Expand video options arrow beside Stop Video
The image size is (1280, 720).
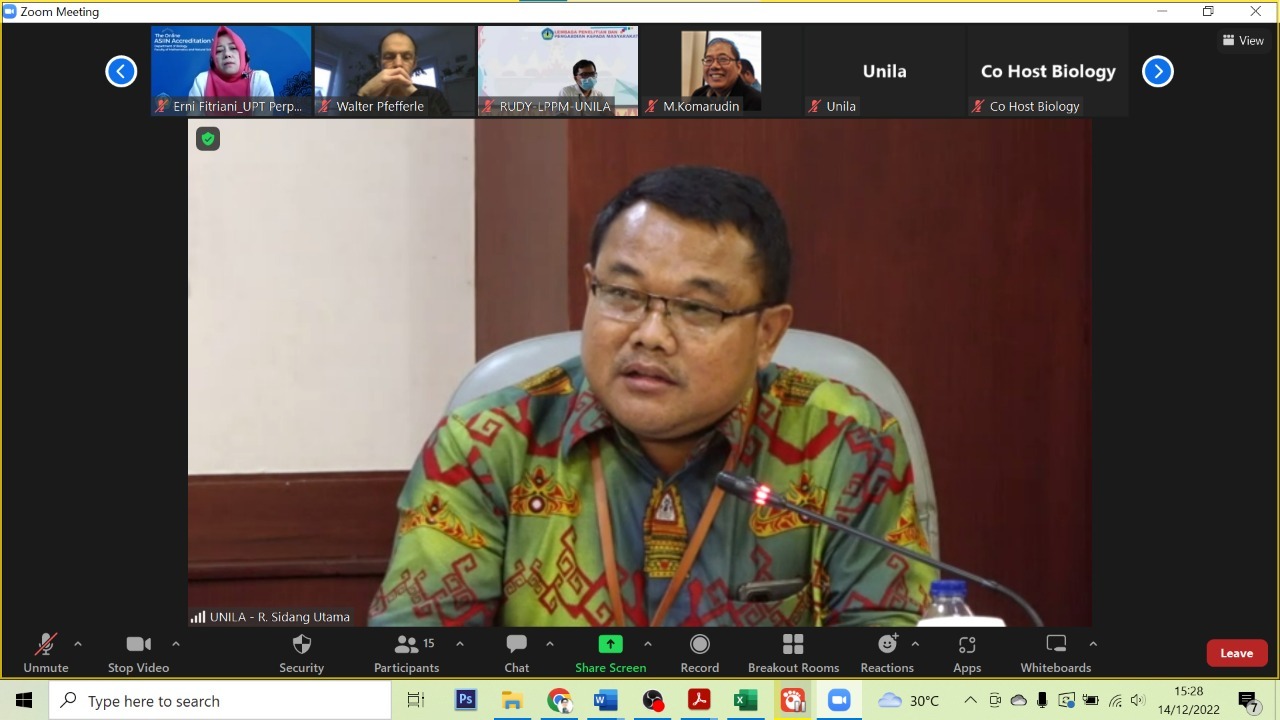point(176,644)
